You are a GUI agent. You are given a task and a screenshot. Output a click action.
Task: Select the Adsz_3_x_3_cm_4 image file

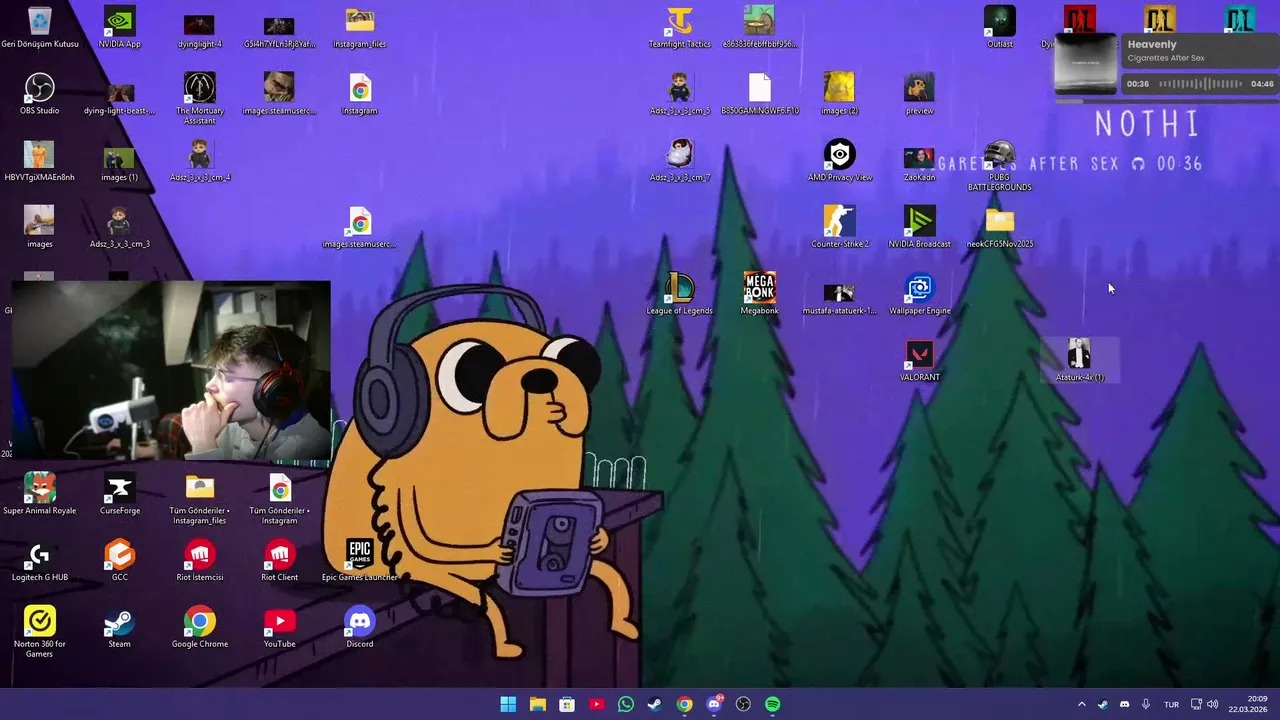pos(199,161)
